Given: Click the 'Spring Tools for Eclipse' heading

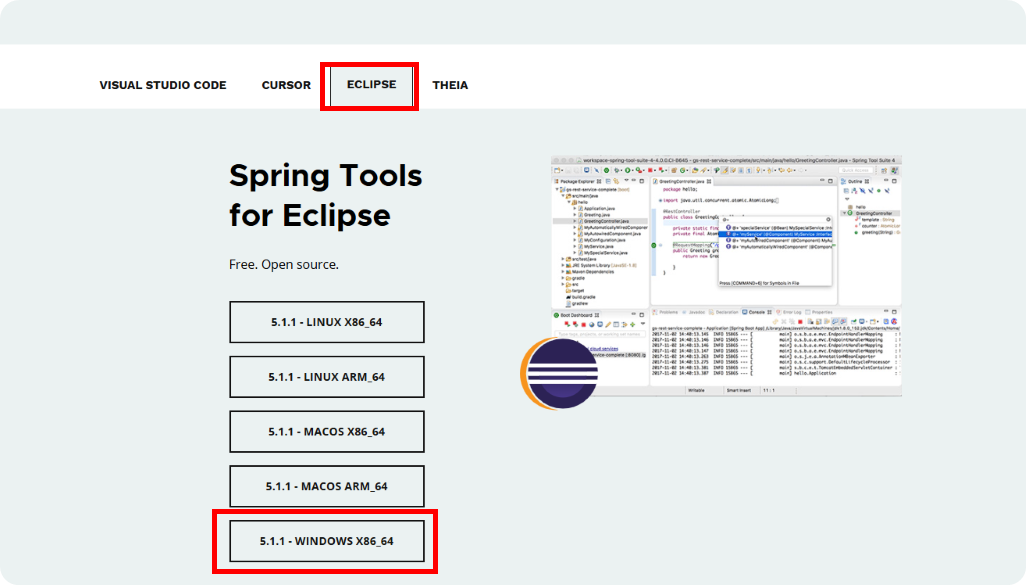Looking at the screenshot, I should [326, 195].
